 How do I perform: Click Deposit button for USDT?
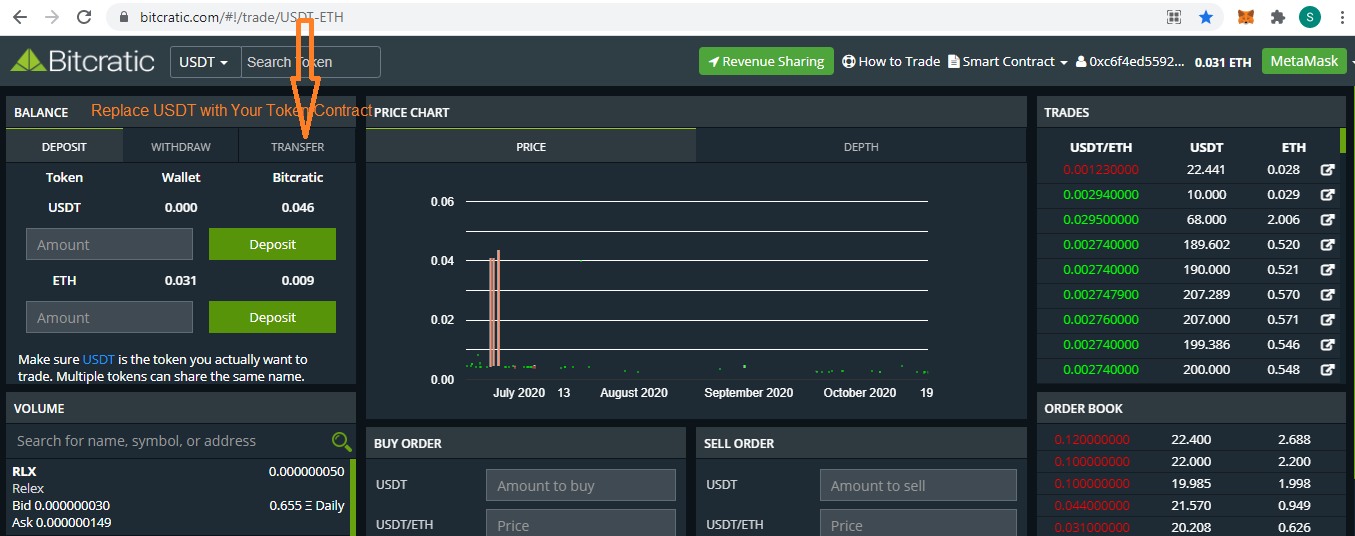[x=272, y=244]
